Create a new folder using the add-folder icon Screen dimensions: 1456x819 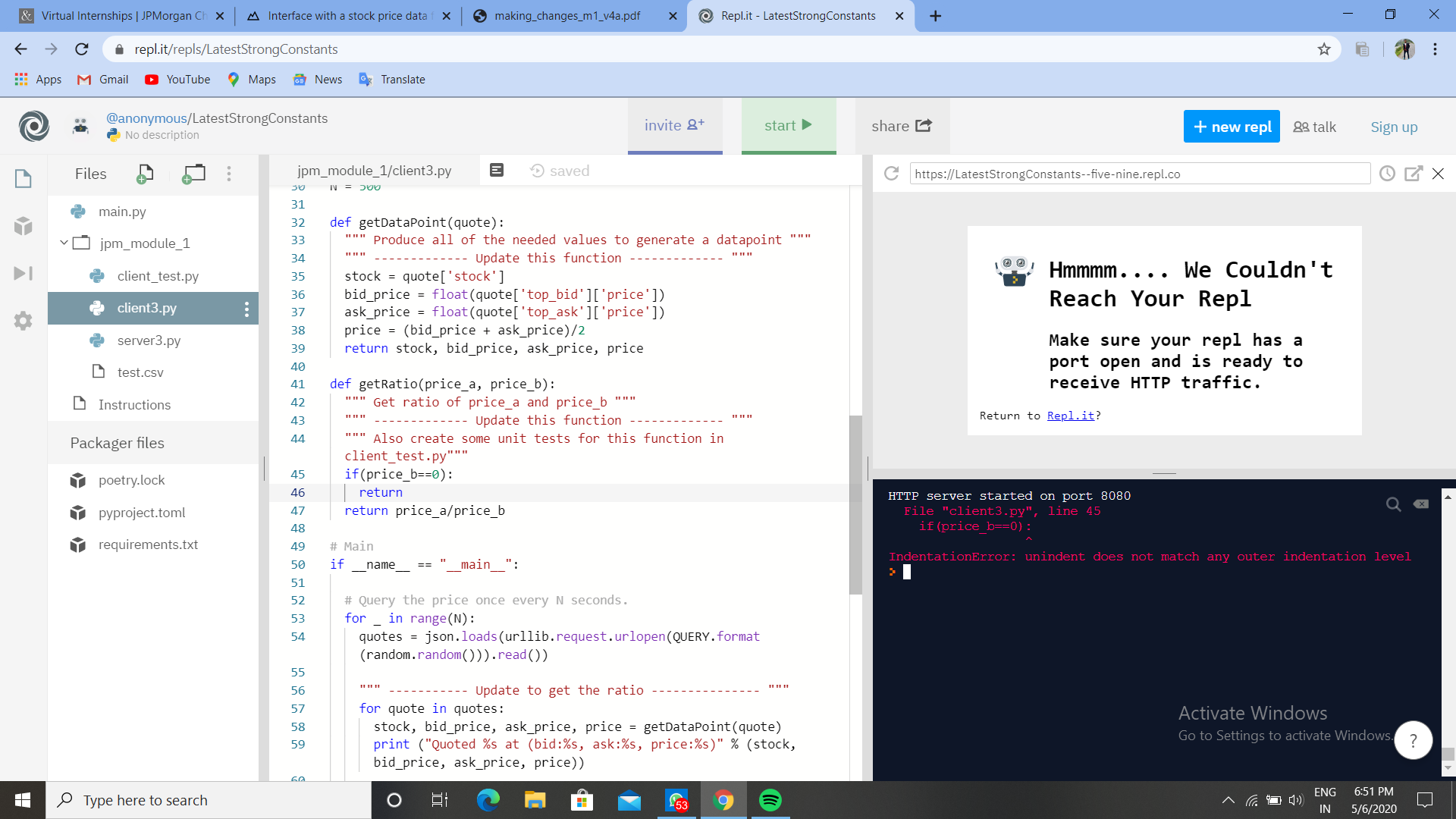193,174
